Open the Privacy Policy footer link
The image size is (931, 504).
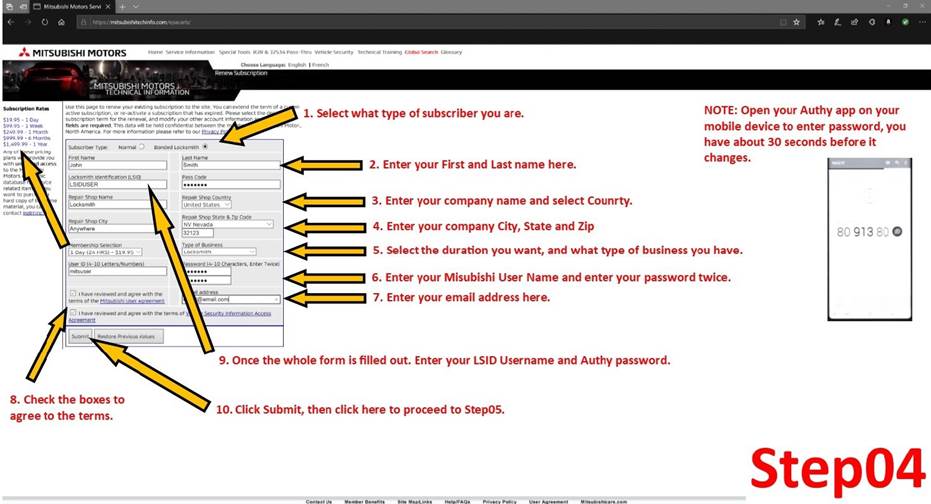pyautogui.click(x=499, y=501)
